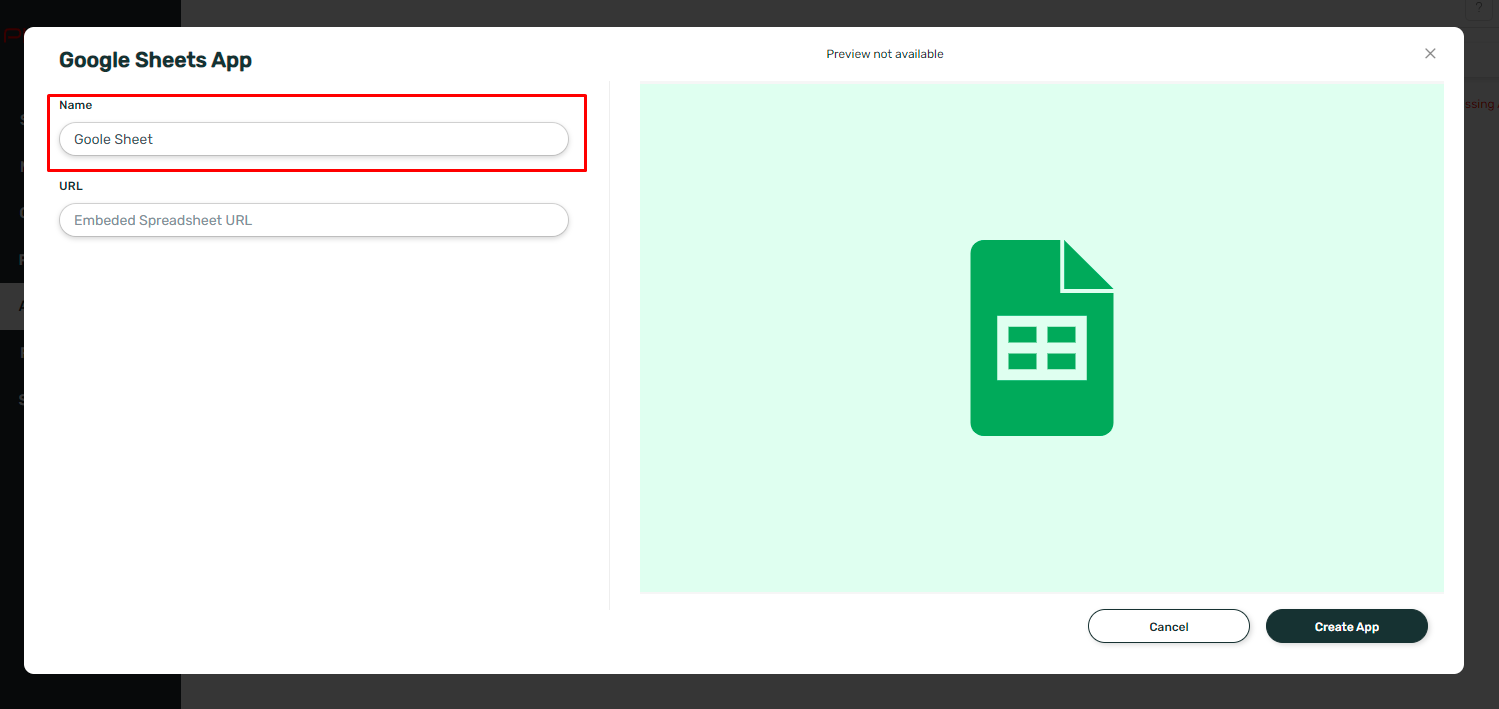Click the Preview not available label
The width and height of the screenshot is (1499, 709).
pyautogui.click(x=884, y=54)
